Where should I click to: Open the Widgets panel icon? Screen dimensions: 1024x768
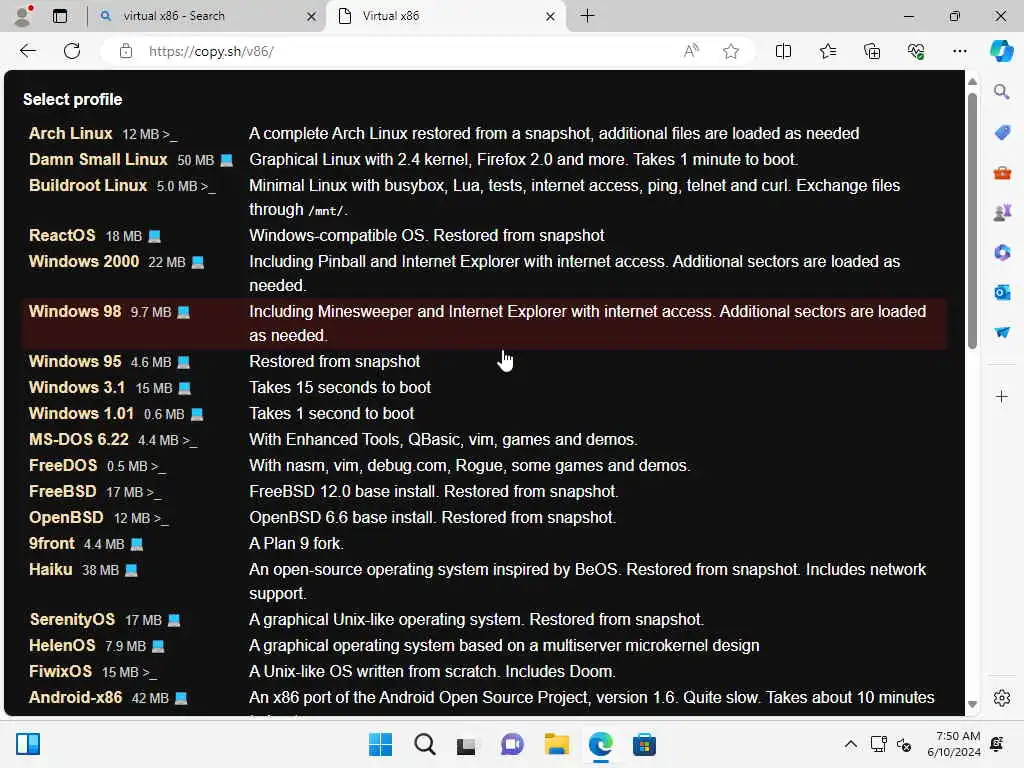(x=28, y=744)
